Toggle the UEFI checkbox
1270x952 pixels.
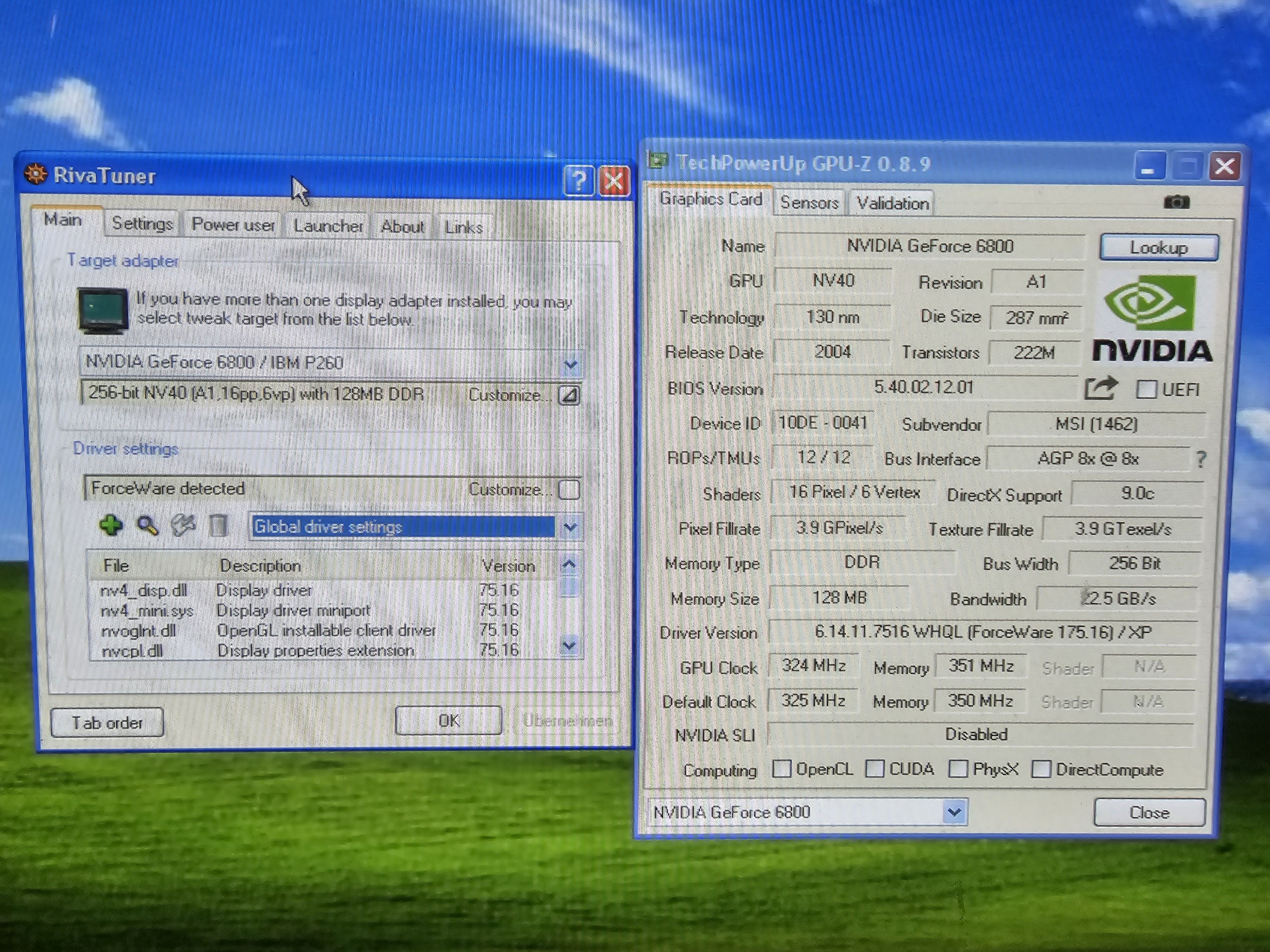point(1146,390)
